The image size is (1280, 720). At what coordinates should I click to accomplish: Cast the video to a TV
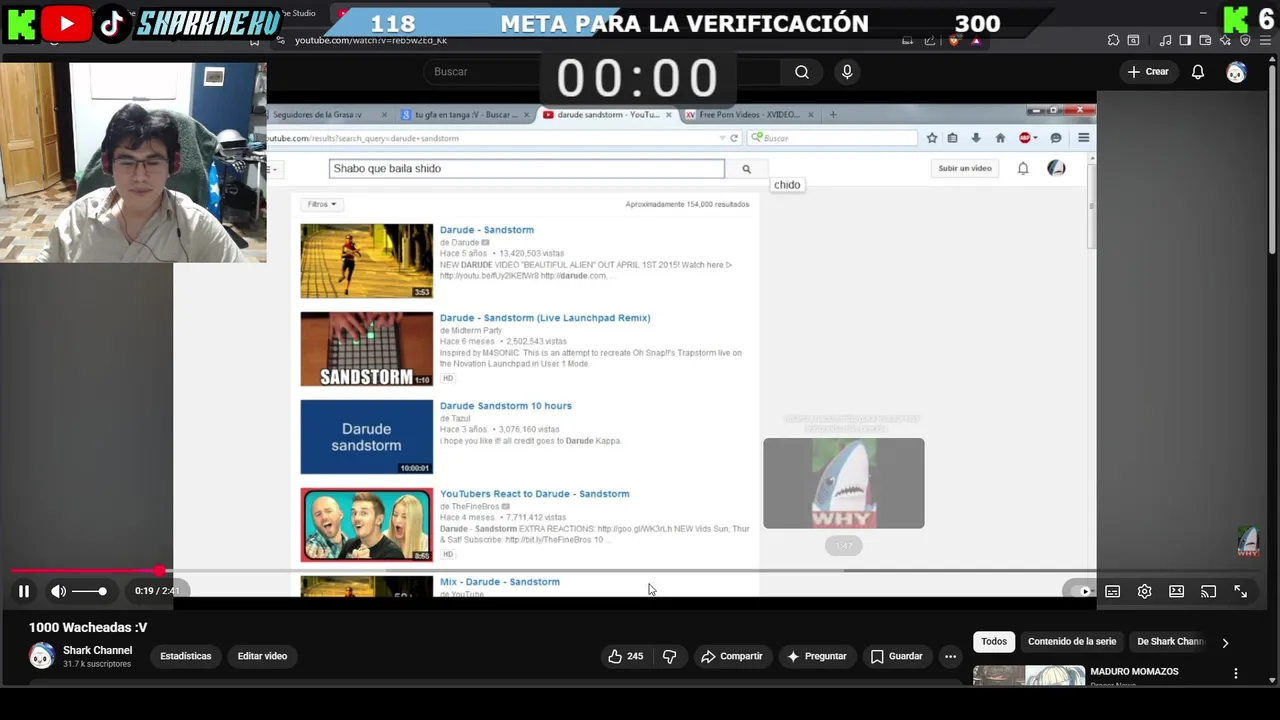(x=1208, y=591)
